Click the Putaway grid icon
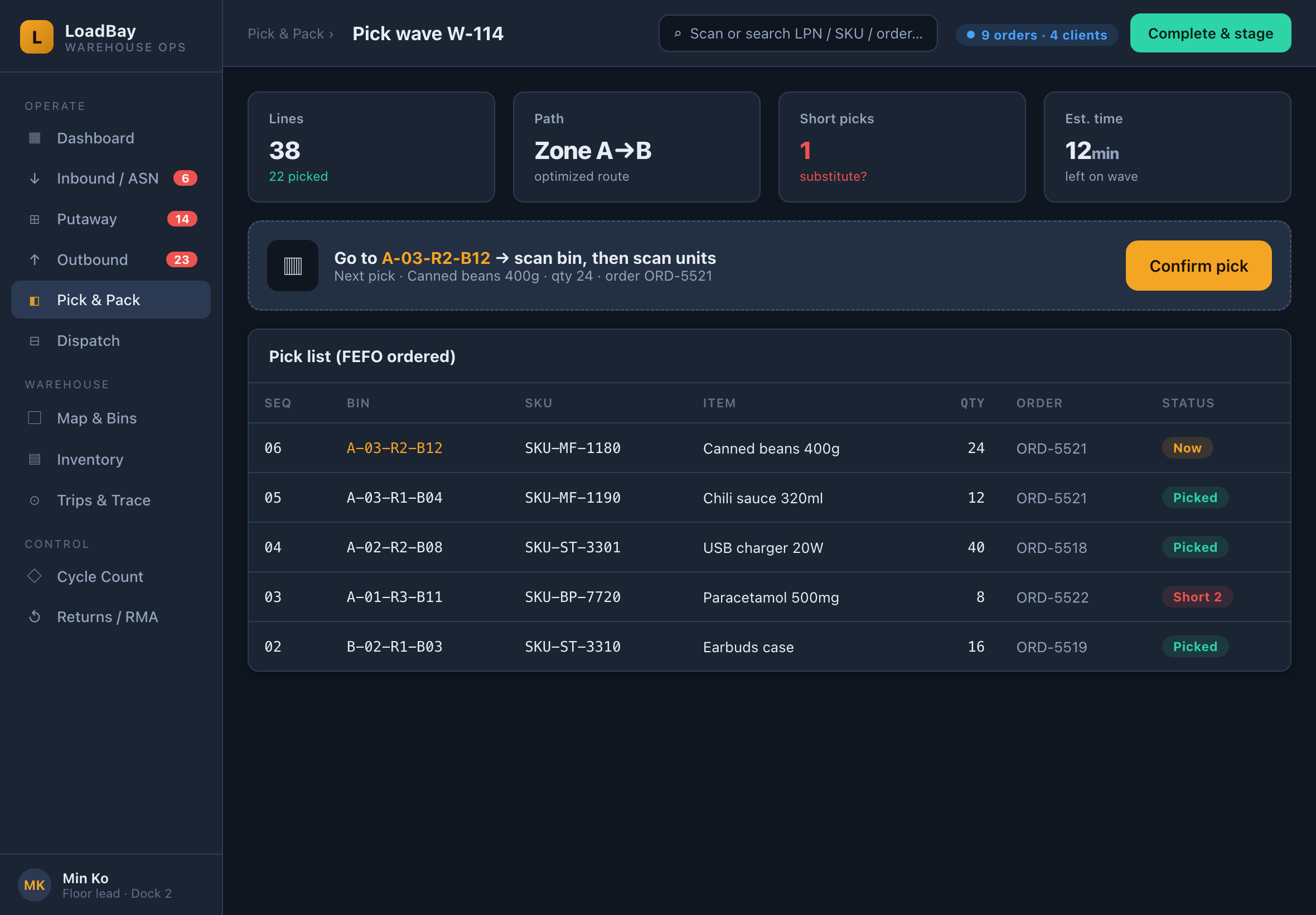 coord(35,219)
